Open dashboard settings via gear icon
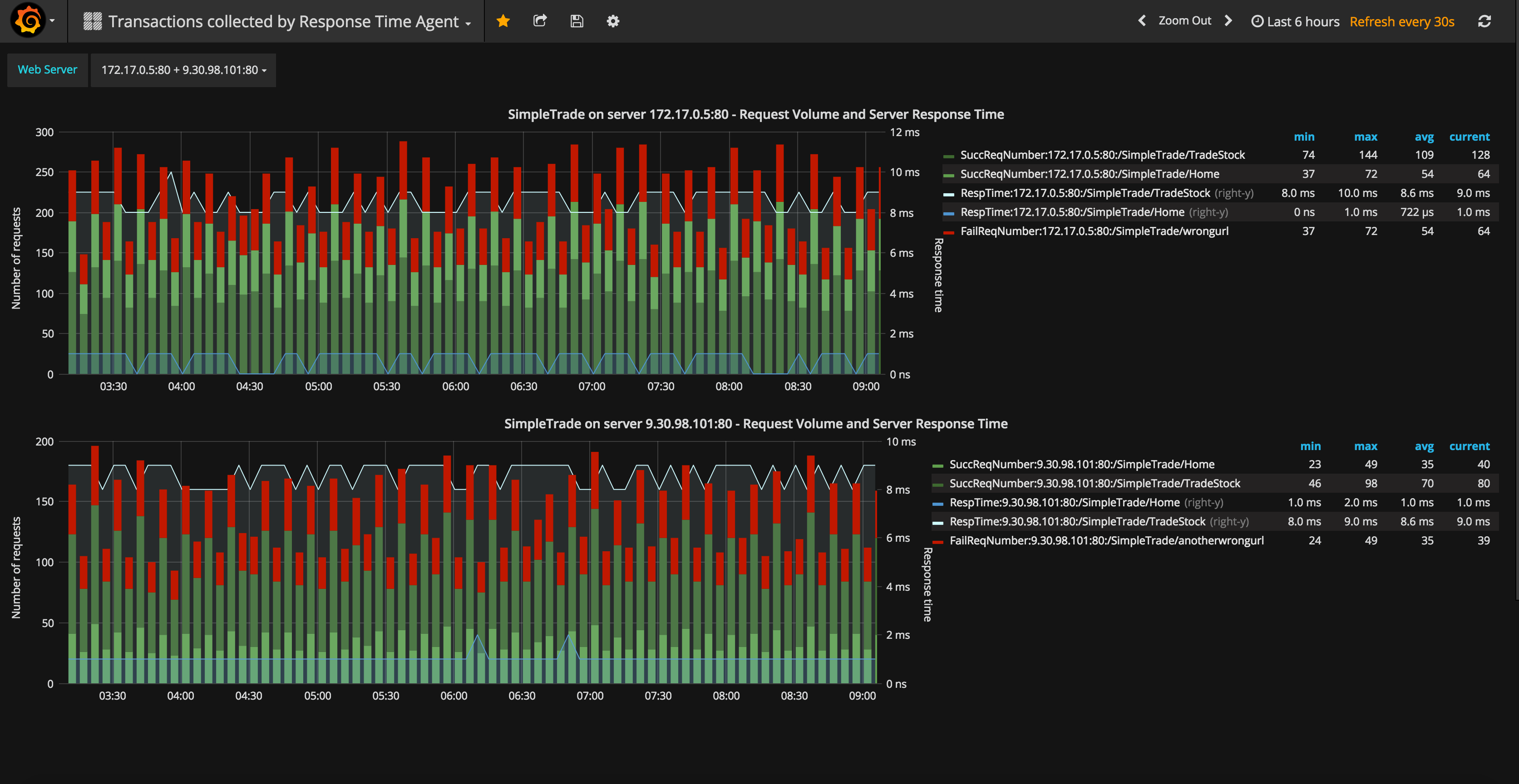Image resolution: width=1519 pixels, height=784 pixels. (613, 21)
